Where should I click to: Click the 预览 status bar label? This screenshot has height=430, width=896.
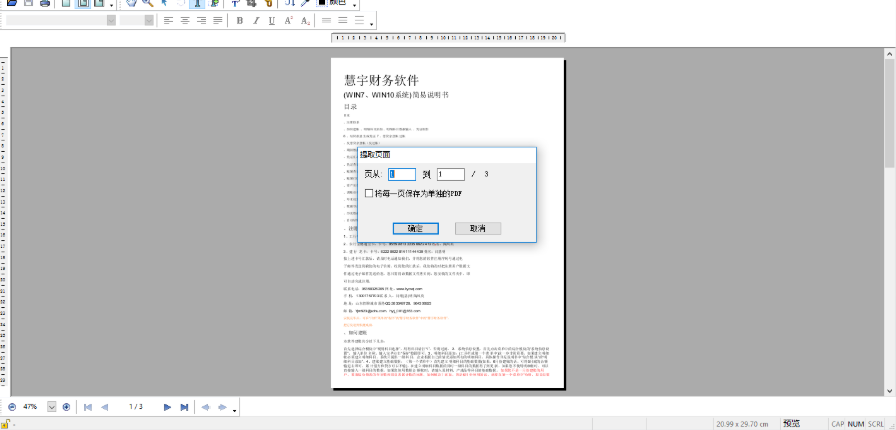[791, 424]
